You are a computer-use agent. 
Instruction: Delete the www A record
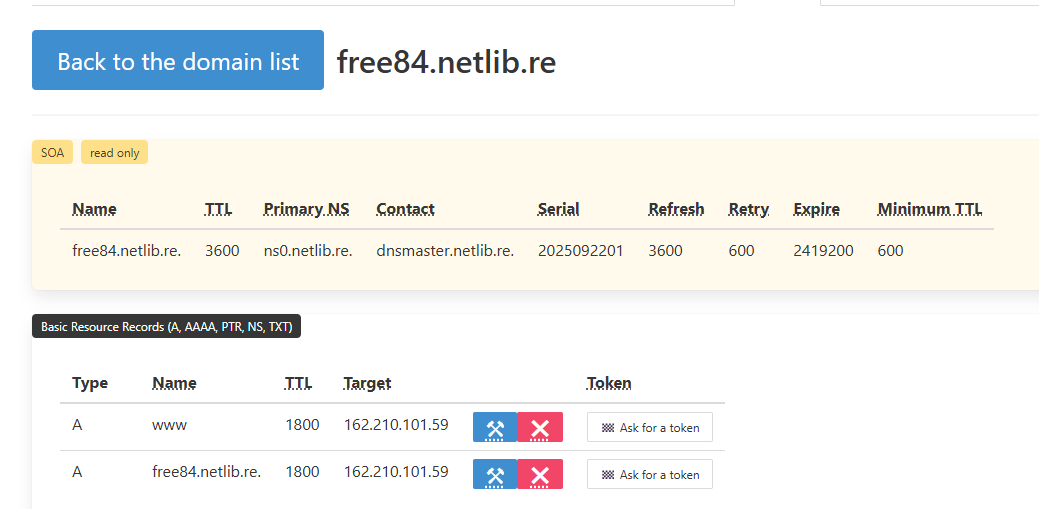pyautogui.click(x=540, y=427)
